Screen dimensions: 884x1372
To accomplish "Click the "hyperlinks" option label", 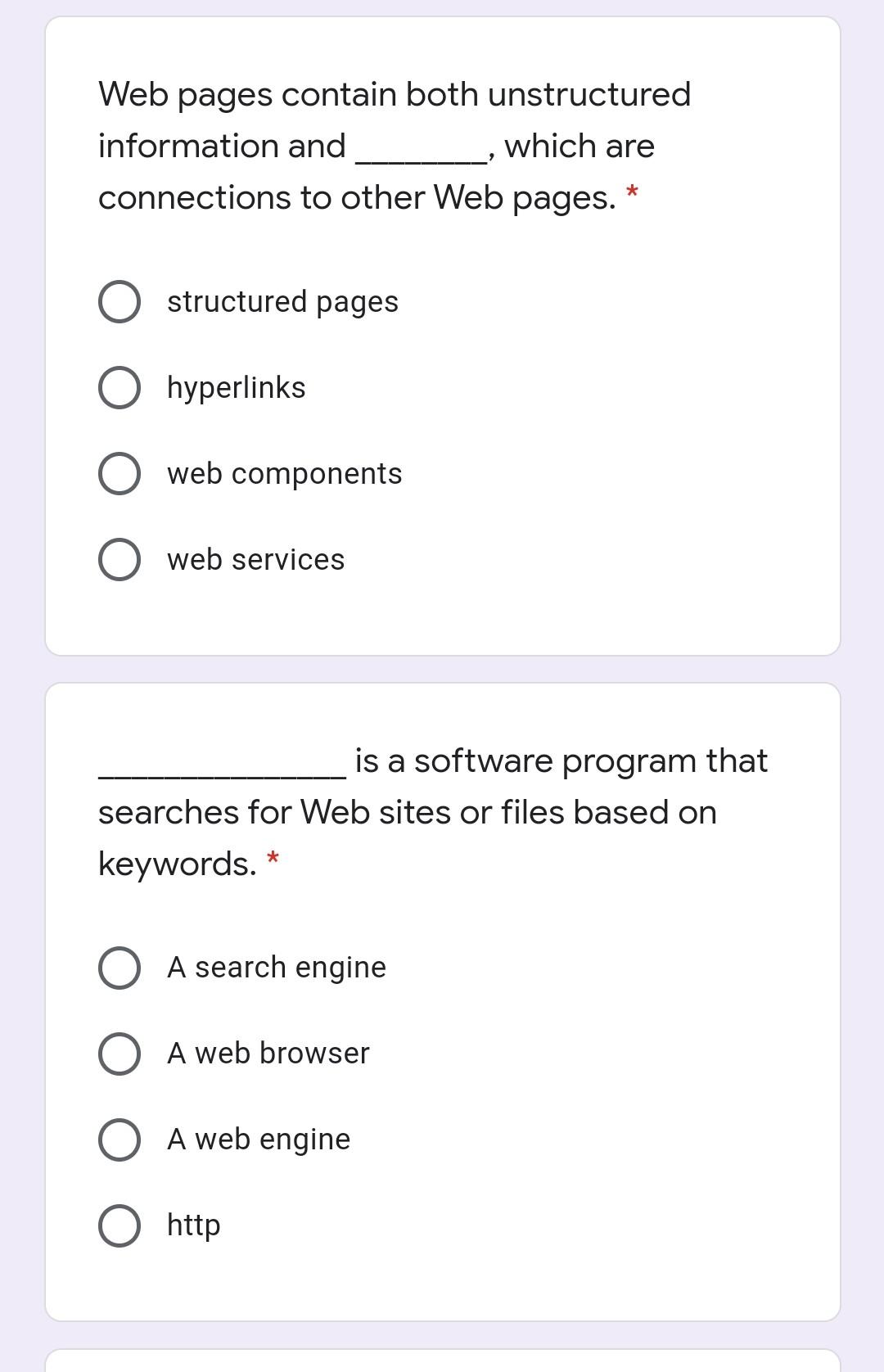I will point(236,387).
